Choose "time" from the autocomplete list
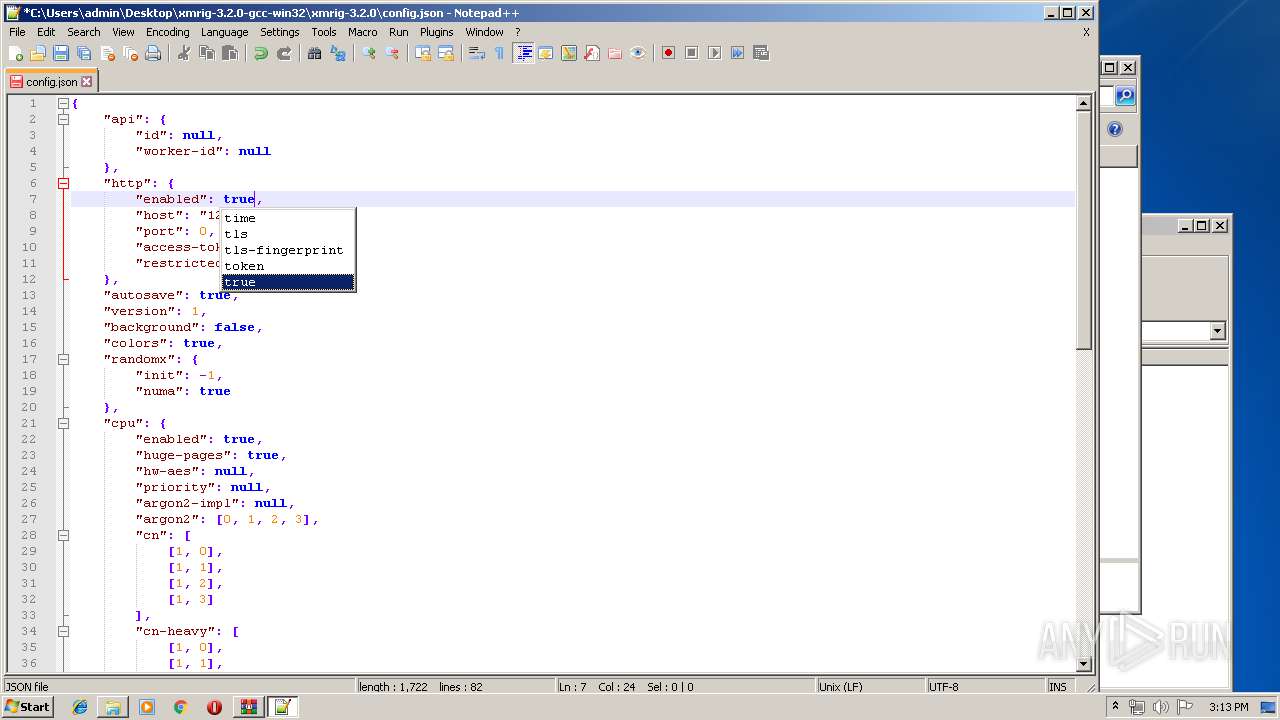The width and height of the screenshot is (1280, 720). click(288, 218)
